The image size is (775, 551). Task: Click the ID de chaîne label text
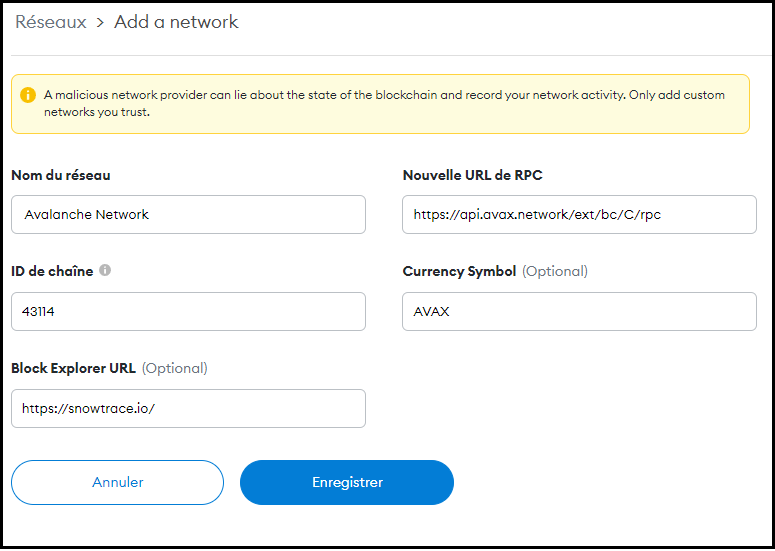[52, 271]
